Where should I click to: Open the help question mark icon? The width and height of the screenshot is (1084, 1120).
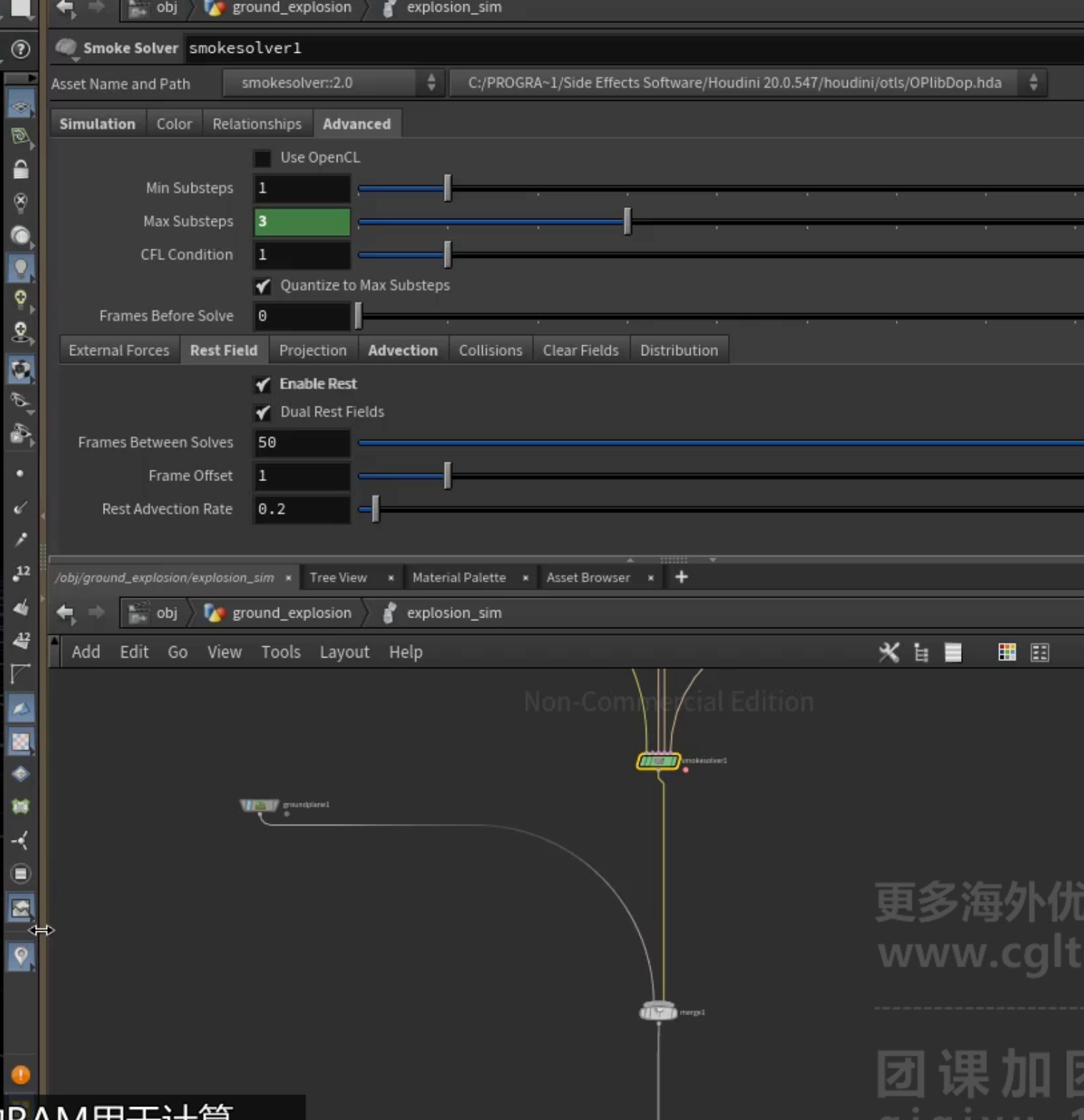[x=21, y=49]
